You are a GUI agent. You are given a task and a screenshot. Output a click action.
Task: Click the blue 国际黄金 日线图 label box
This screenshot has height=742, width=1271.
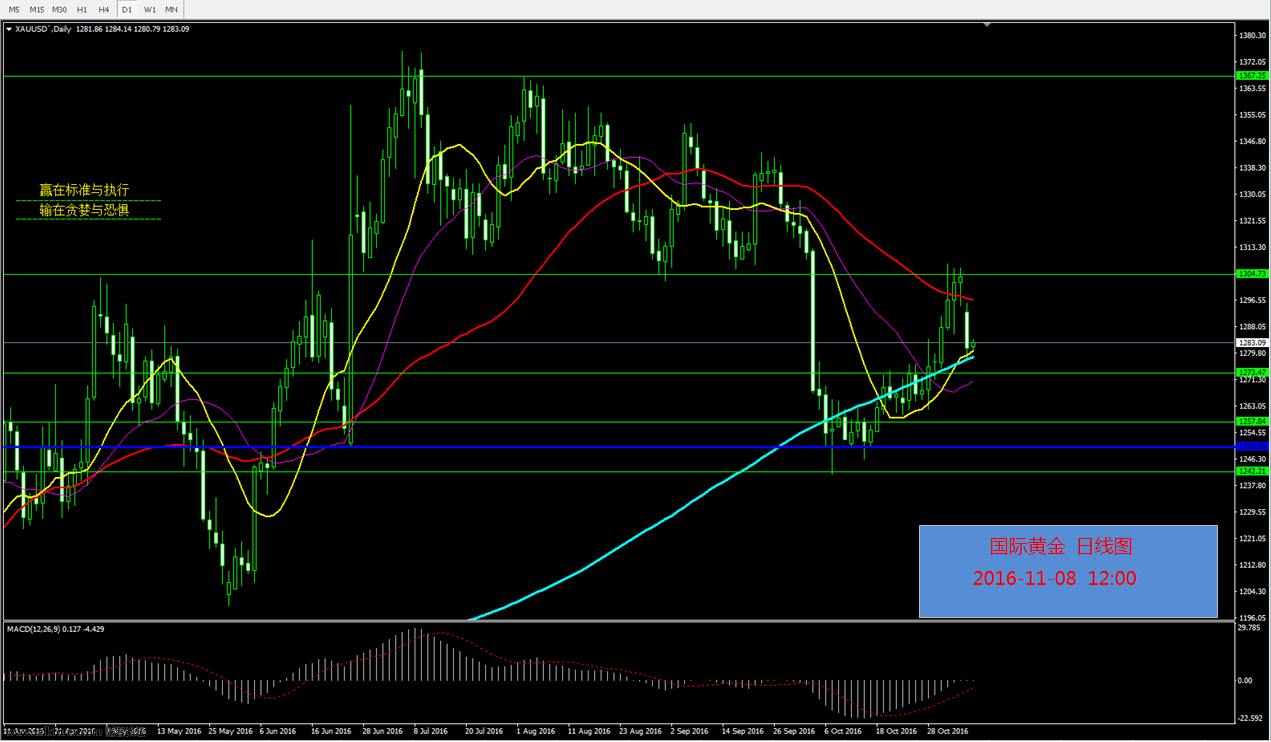pyautogui.click(x=1068, y=571)
